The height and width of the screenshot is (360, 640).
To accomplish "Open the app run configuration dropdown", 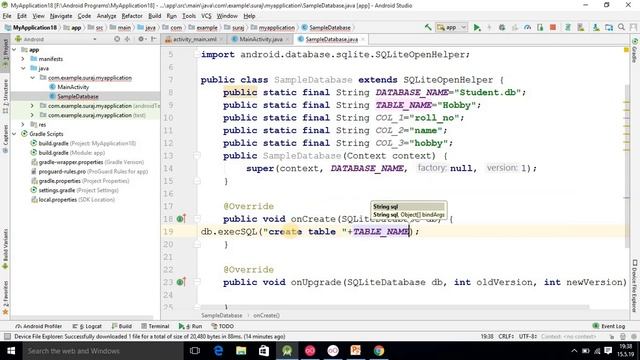I will coord(451,27).
